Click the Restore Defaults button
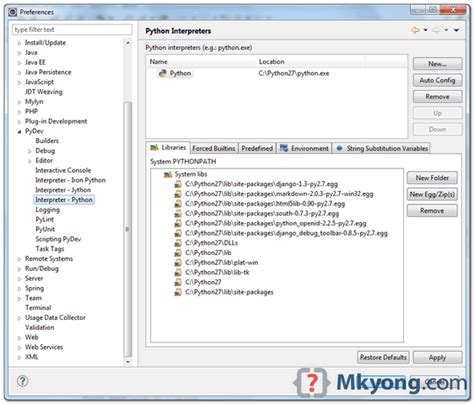Screen dimensions: 474x404 click(x=383, y=357)
